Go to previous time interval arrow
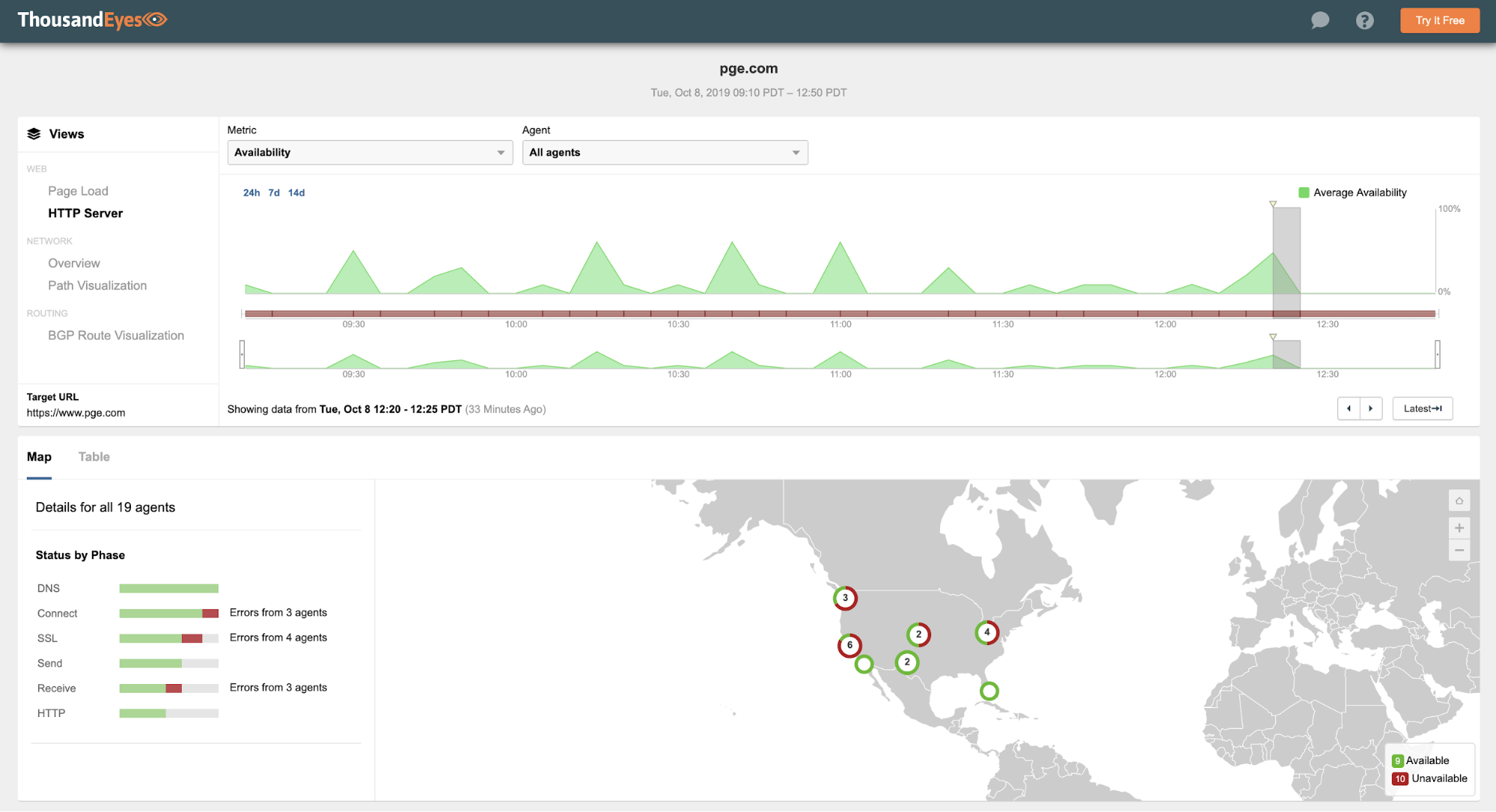This screenshot has width=1496, height=812. (x=1349, y=409)
